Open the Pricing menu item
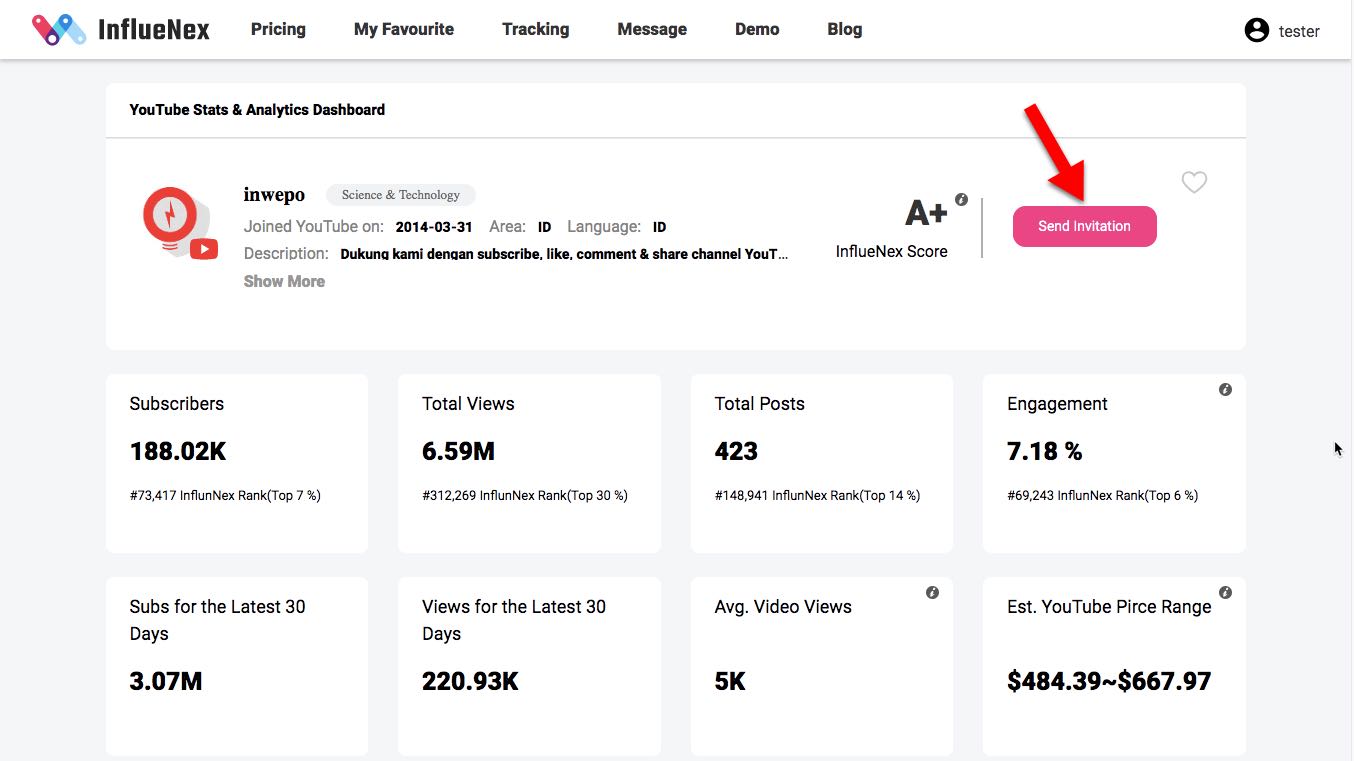The width and height of the screenshot is (1354, 761). [278, 29]
